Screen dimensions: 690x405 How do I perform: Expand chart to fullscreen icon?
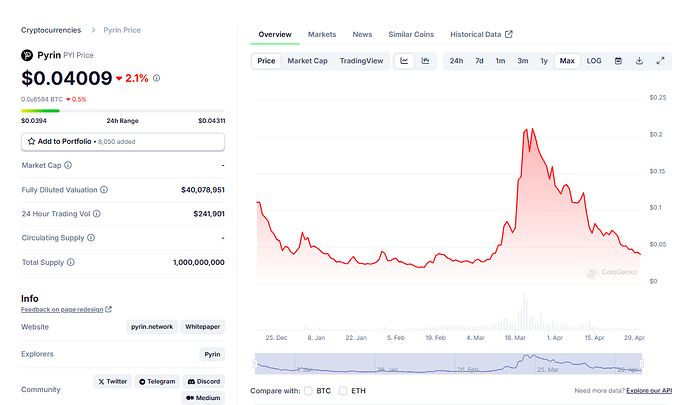coord(661,61)
